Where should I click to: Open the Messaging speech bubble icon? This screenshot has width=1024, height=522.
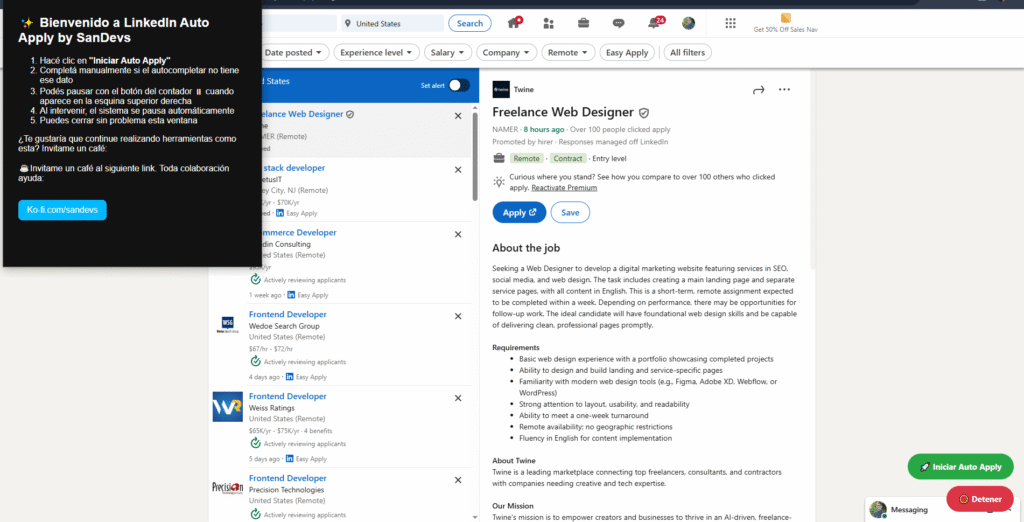(618, 23)
